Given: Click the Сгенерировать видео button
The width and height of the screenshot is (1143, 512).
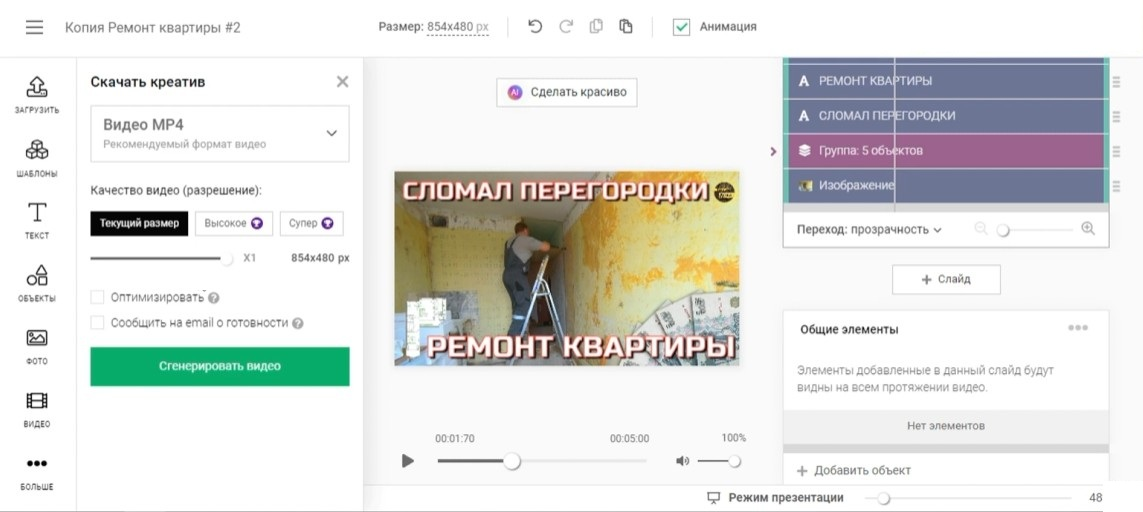Looking at the screenshot, I should coord(220,366).
